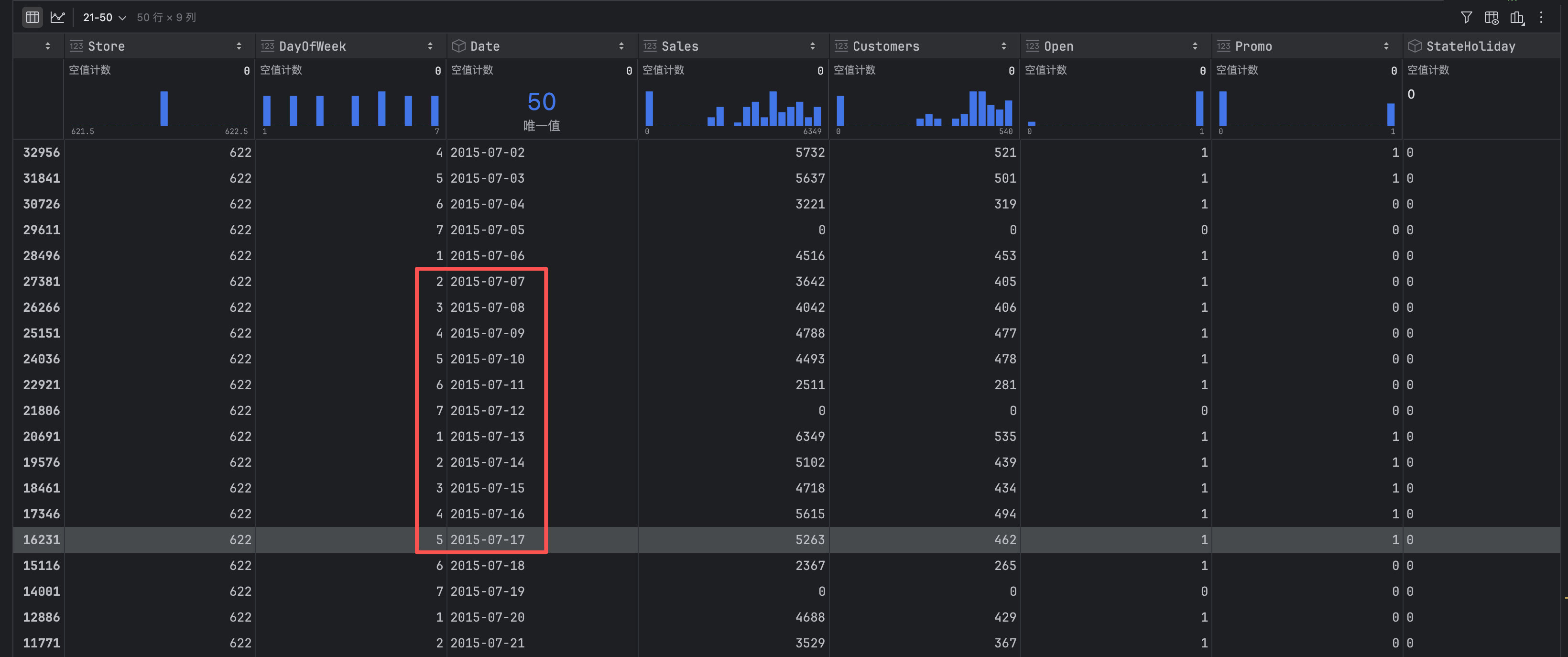Screen dimensions: 1568x657
Task: Select the Open column header
Action: pyautogui.click(x=1058, y=46)
